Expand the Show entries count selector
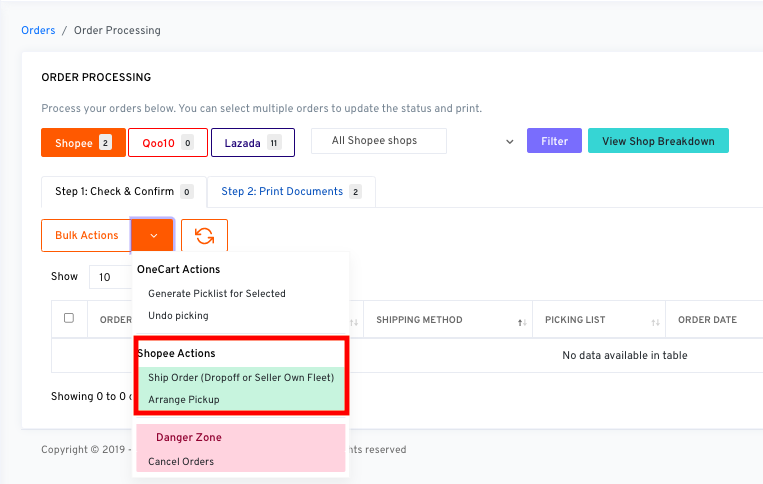Screen dimensions: 763x484 (110, 277)
